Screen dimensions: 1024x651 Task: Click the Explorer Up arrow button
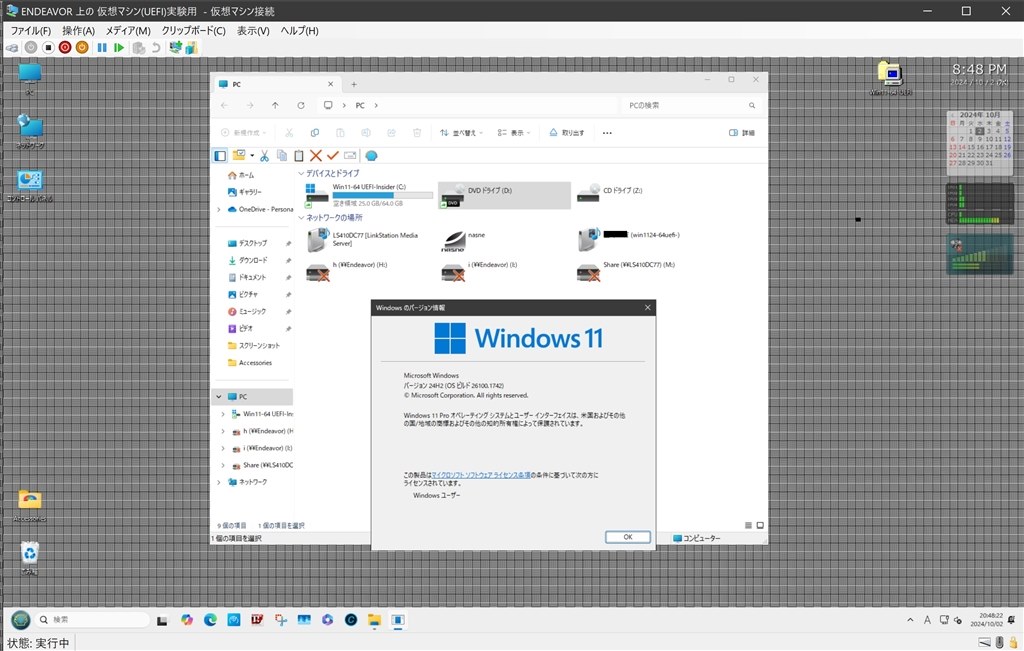tap(275, 105)
